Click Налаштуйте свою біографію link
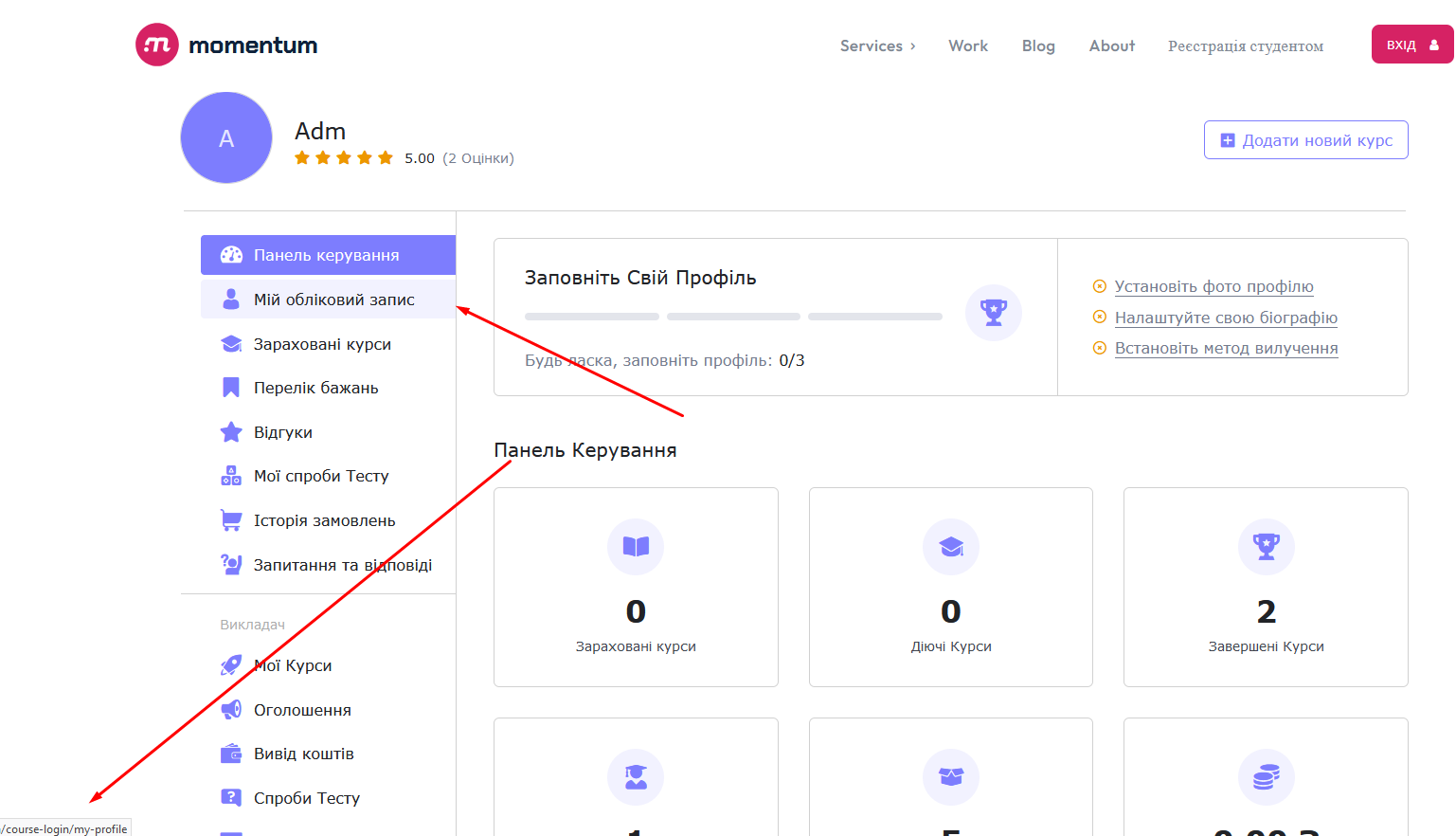The width and height of the screenshot is (1456, 836). (x=1226, y=318)
